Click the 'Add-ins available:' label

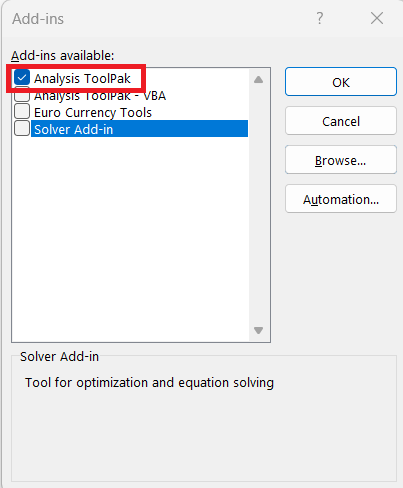(63, 56)
